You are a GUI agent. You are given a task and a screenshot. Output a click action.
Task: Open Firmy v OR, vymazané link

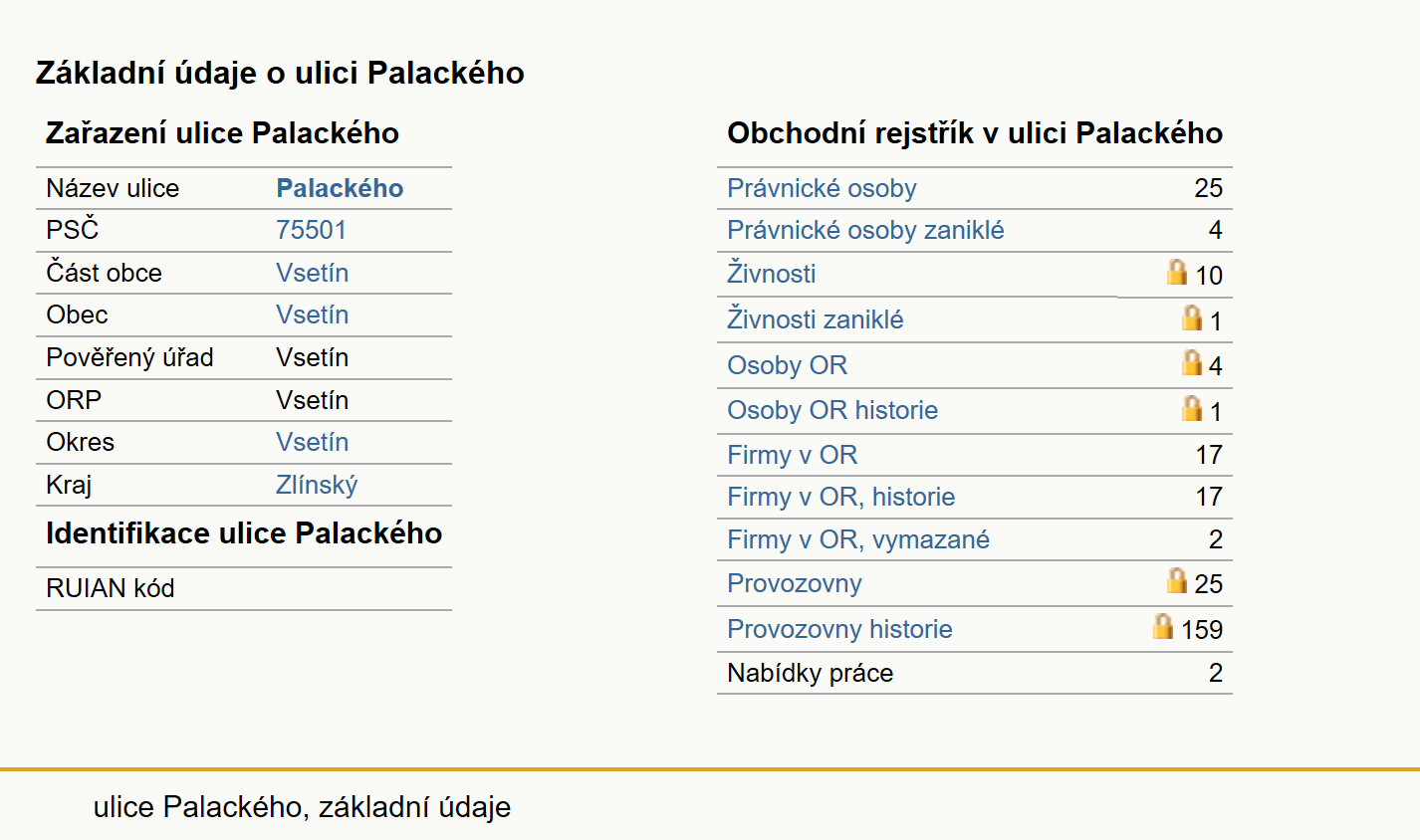pos(858,539)
